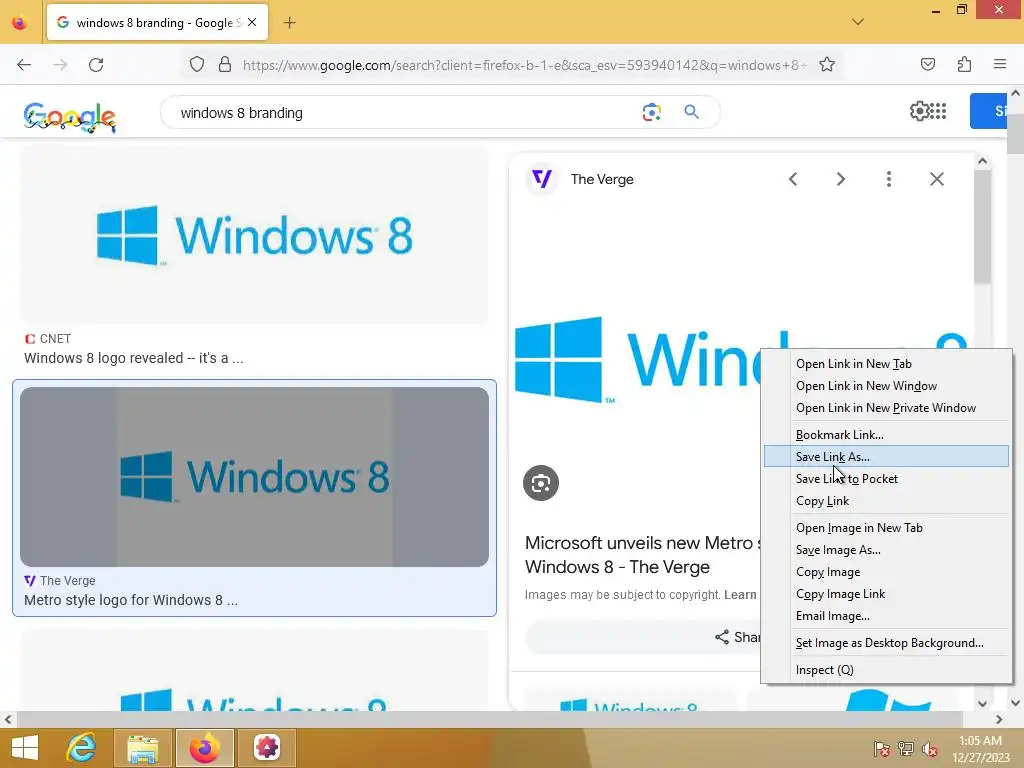Show previous image in The Verge panel
The image size is (1024, 768).
click(793, 179)
